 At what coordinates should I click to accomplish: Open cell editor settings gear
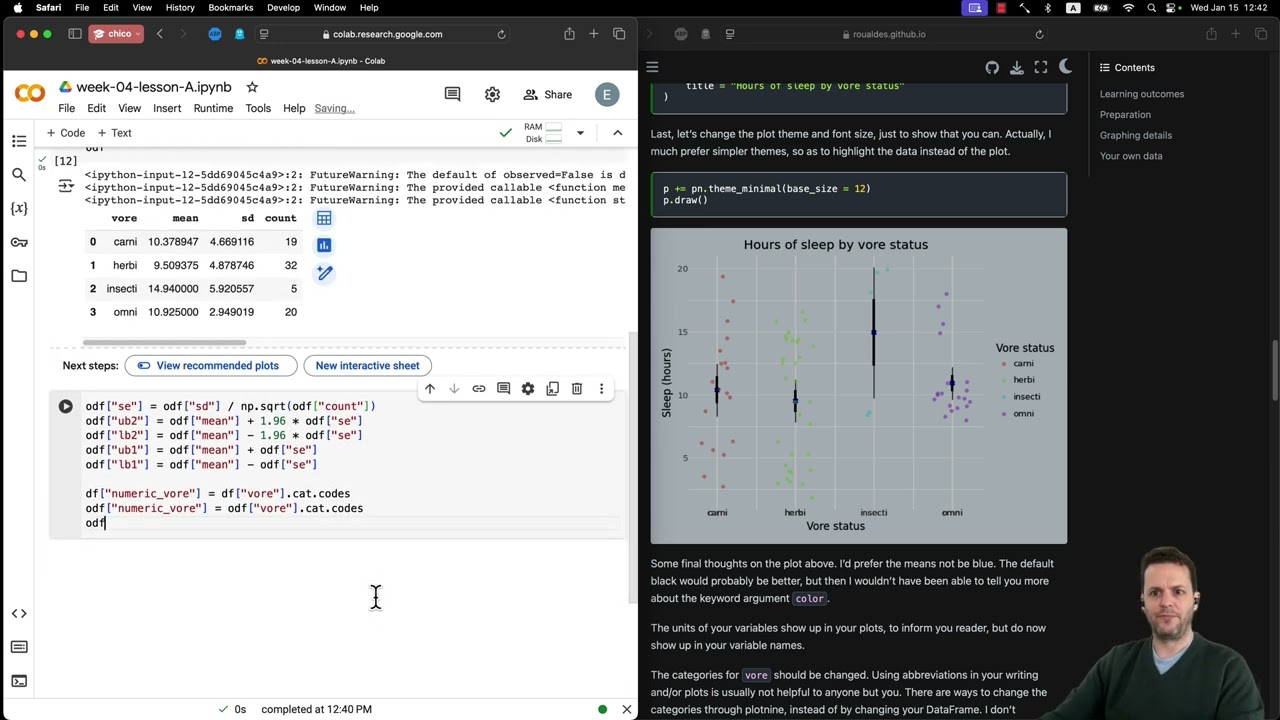[528, 389]
